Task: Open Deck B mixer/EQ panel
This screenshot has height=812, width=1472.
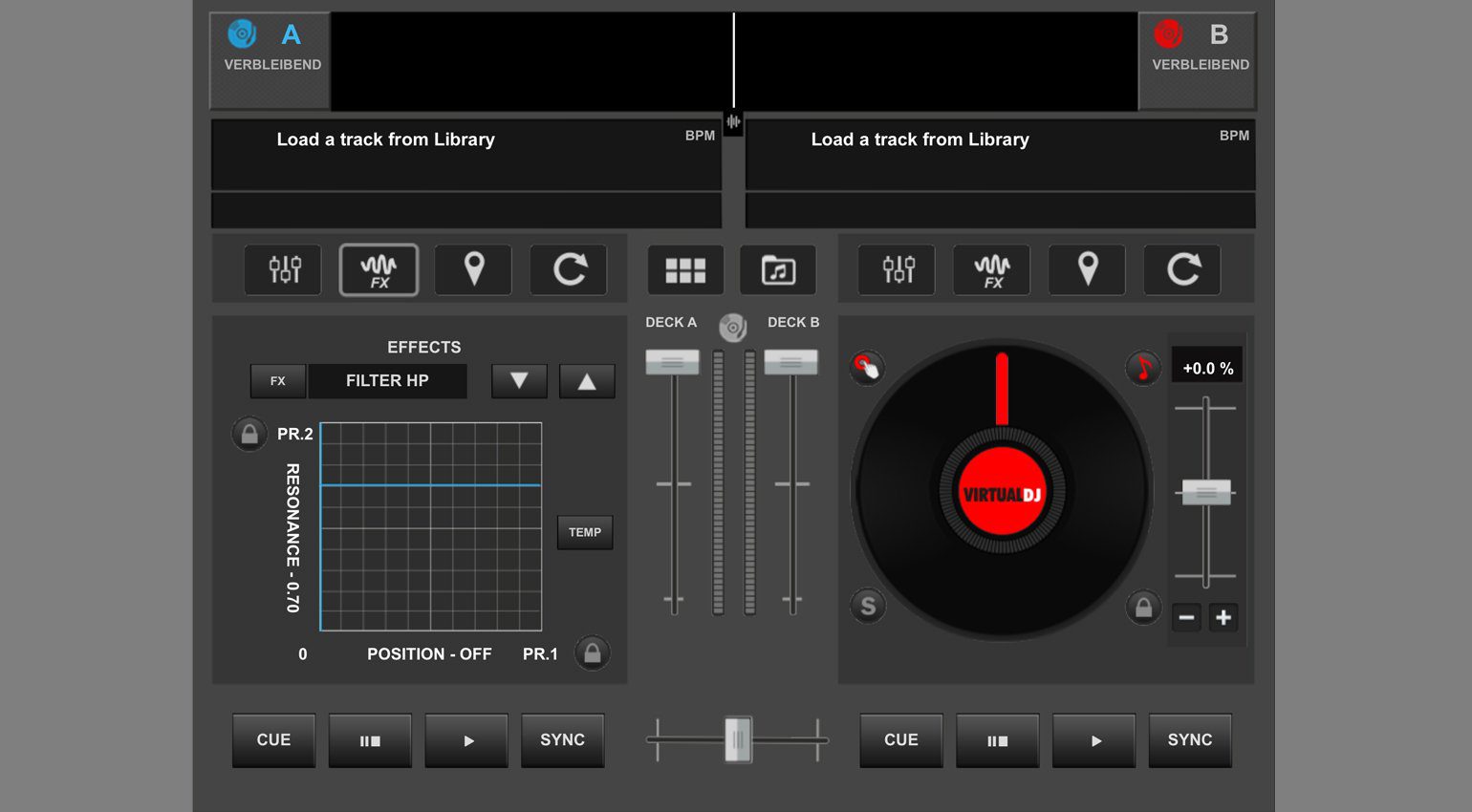Action: tap(897, 269)
